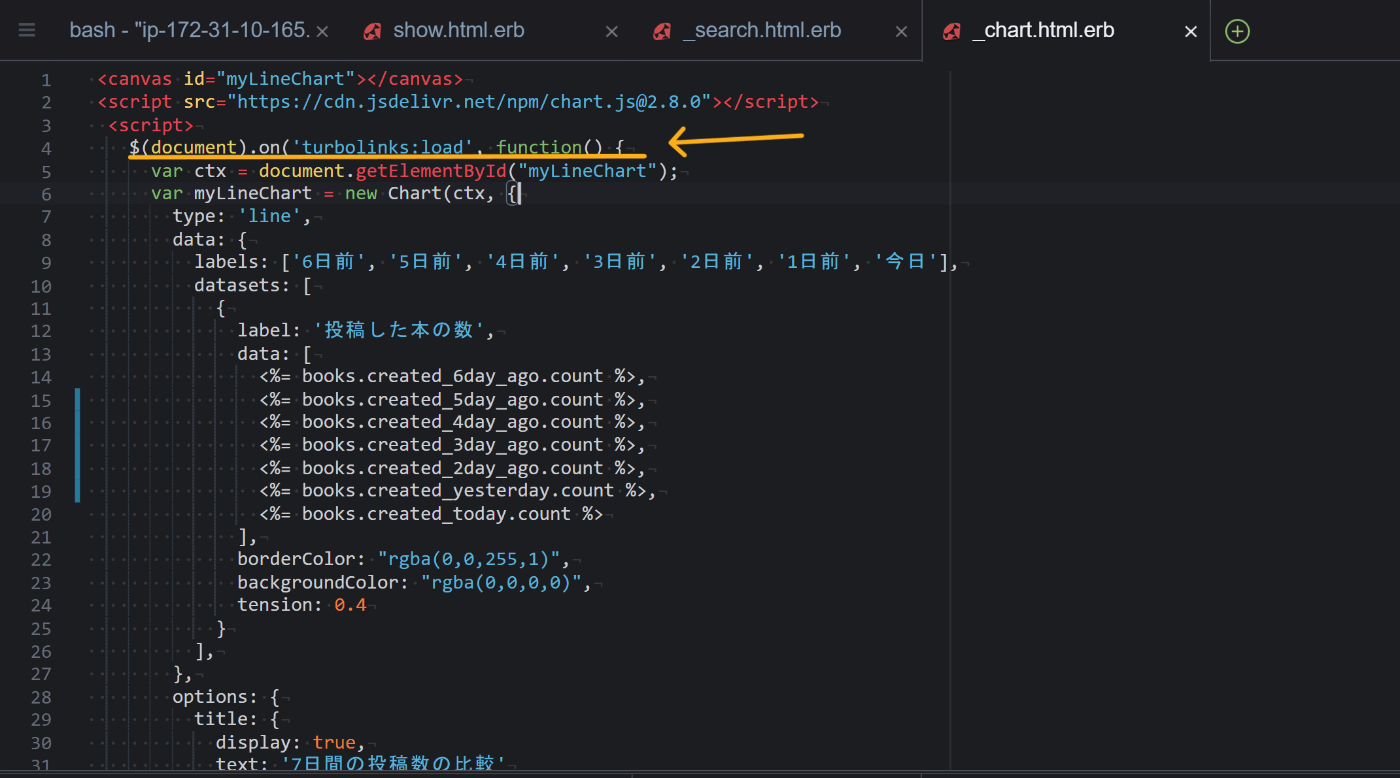Click books.created_today.count
1400x778 pixels.
coord(436,514)
